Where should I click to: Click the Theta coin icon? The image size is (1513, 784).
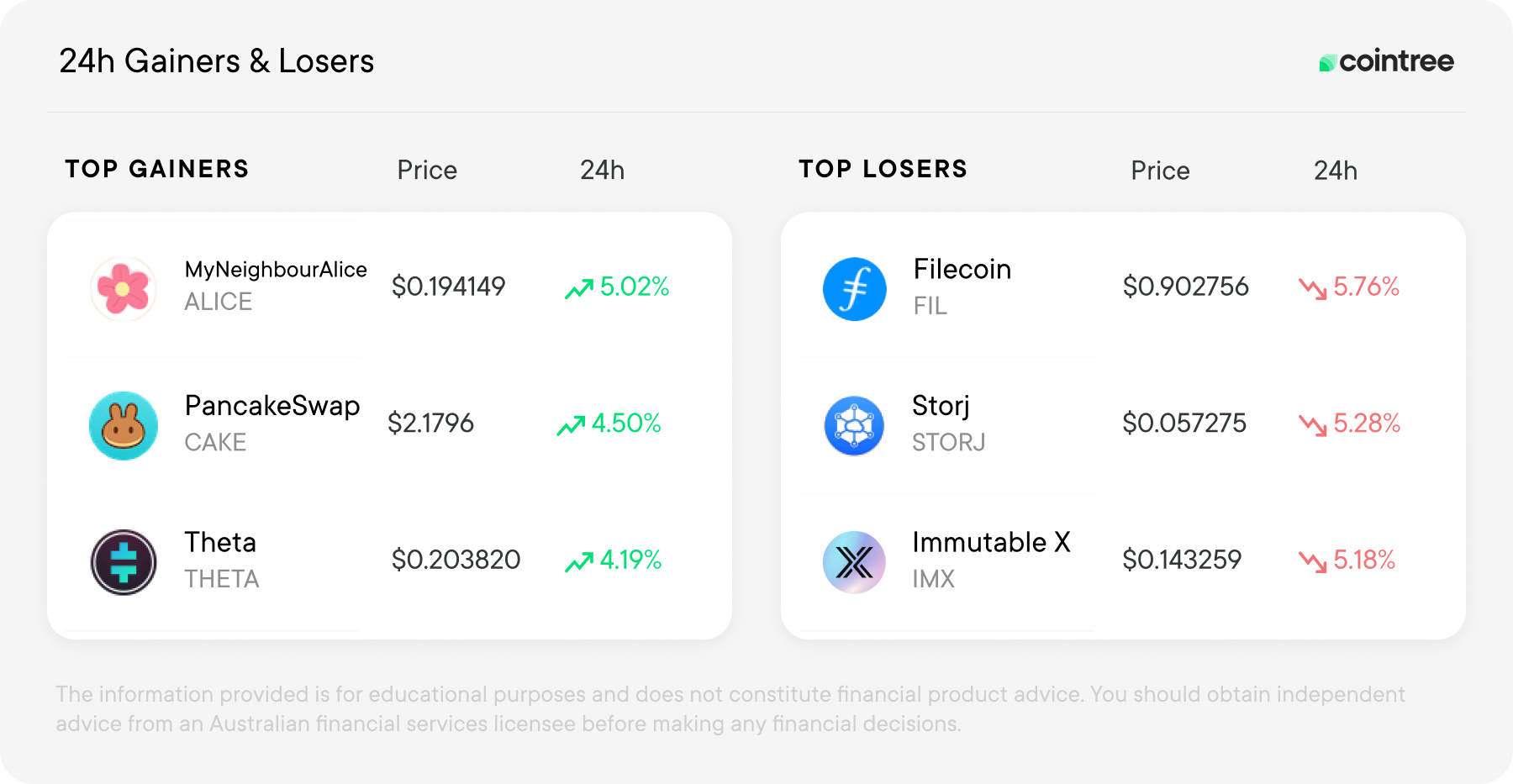[x=124, y=562]
